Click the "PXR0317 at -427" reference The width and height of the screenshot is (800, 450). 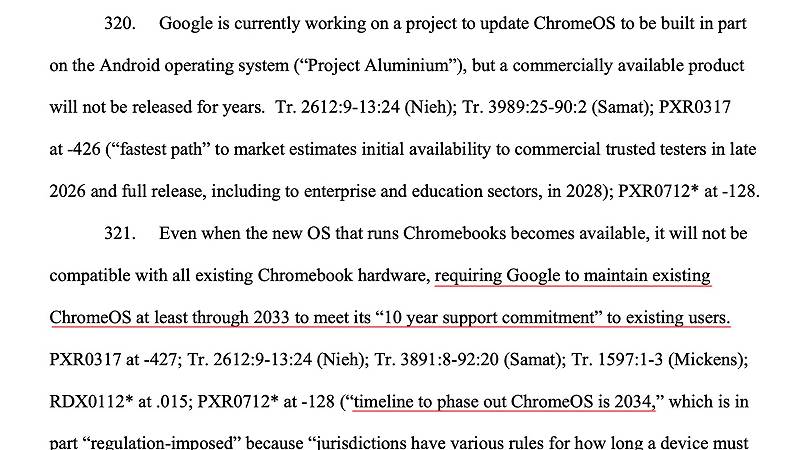tap(110, 359)
